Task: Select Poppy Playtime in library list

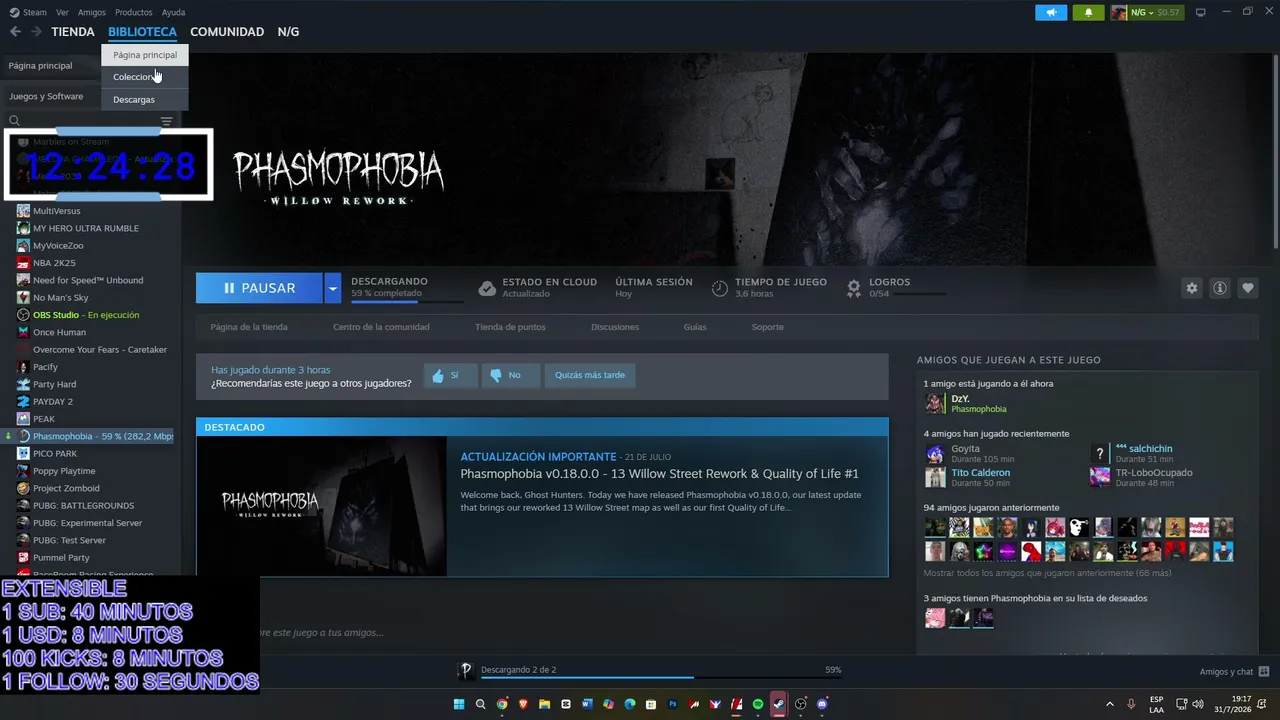Action: pos(64,471)
